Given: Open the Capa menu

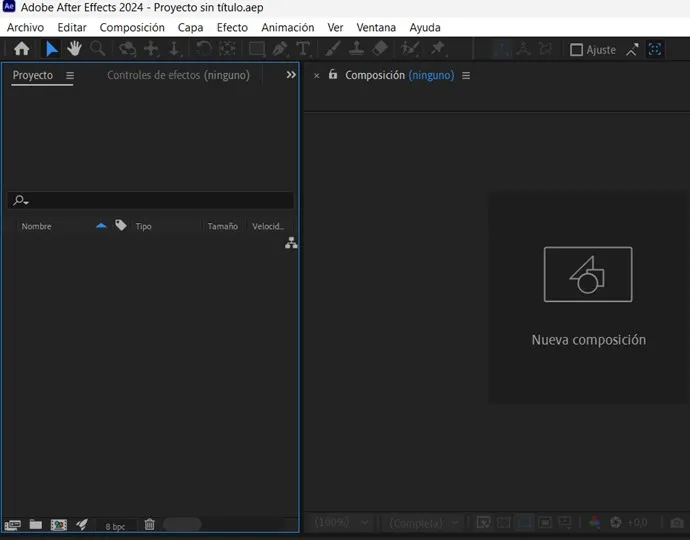Looking at the screenshot, I should [x=191, y=27].
